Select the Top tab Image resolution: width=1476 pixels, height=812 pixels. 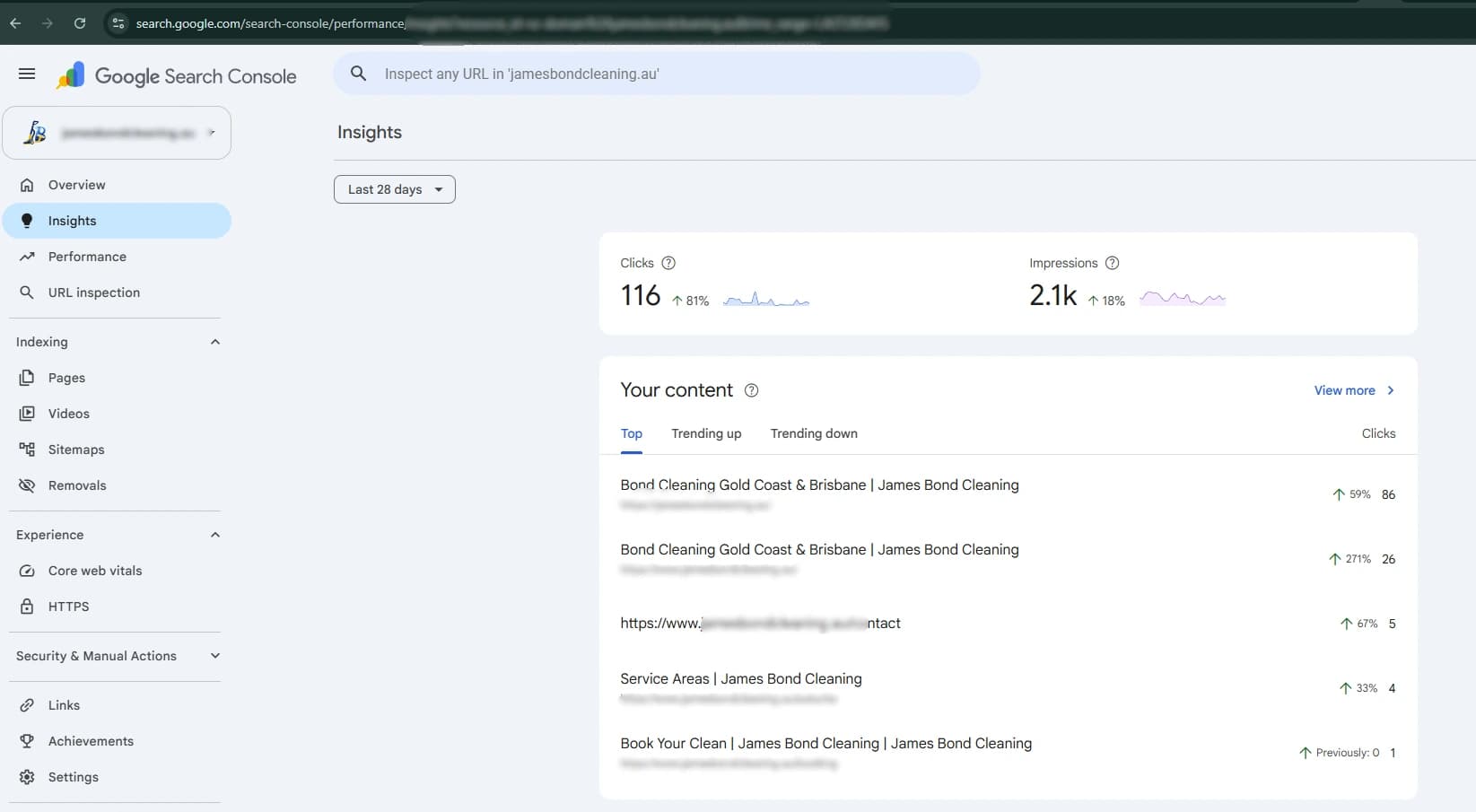[x=632, y=433]
